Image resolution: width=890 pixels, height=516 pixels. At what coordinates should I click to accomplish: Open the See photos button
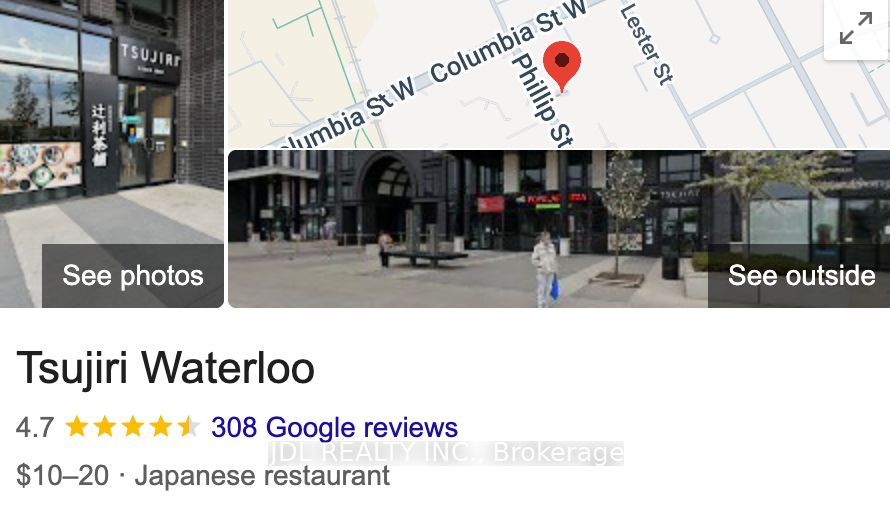133,276
